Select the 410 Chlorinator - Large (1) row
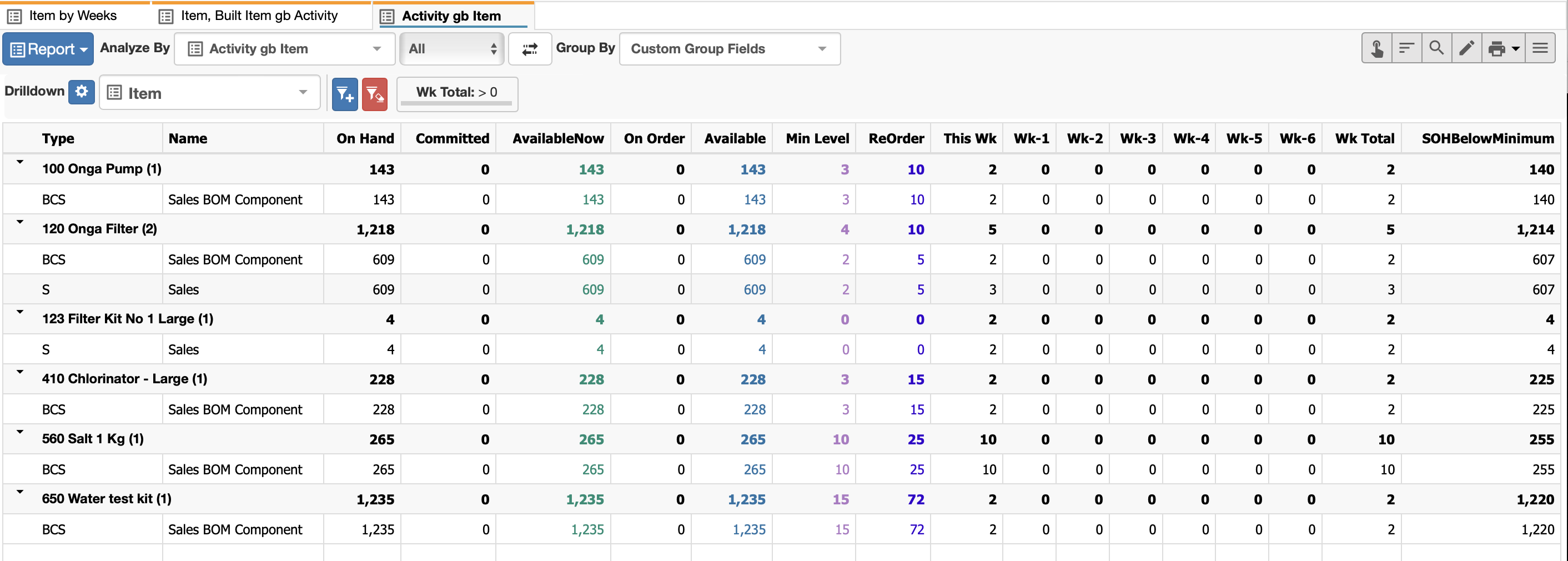The width and height of the screenshot is (1568, 561). (x=782, y=379)
